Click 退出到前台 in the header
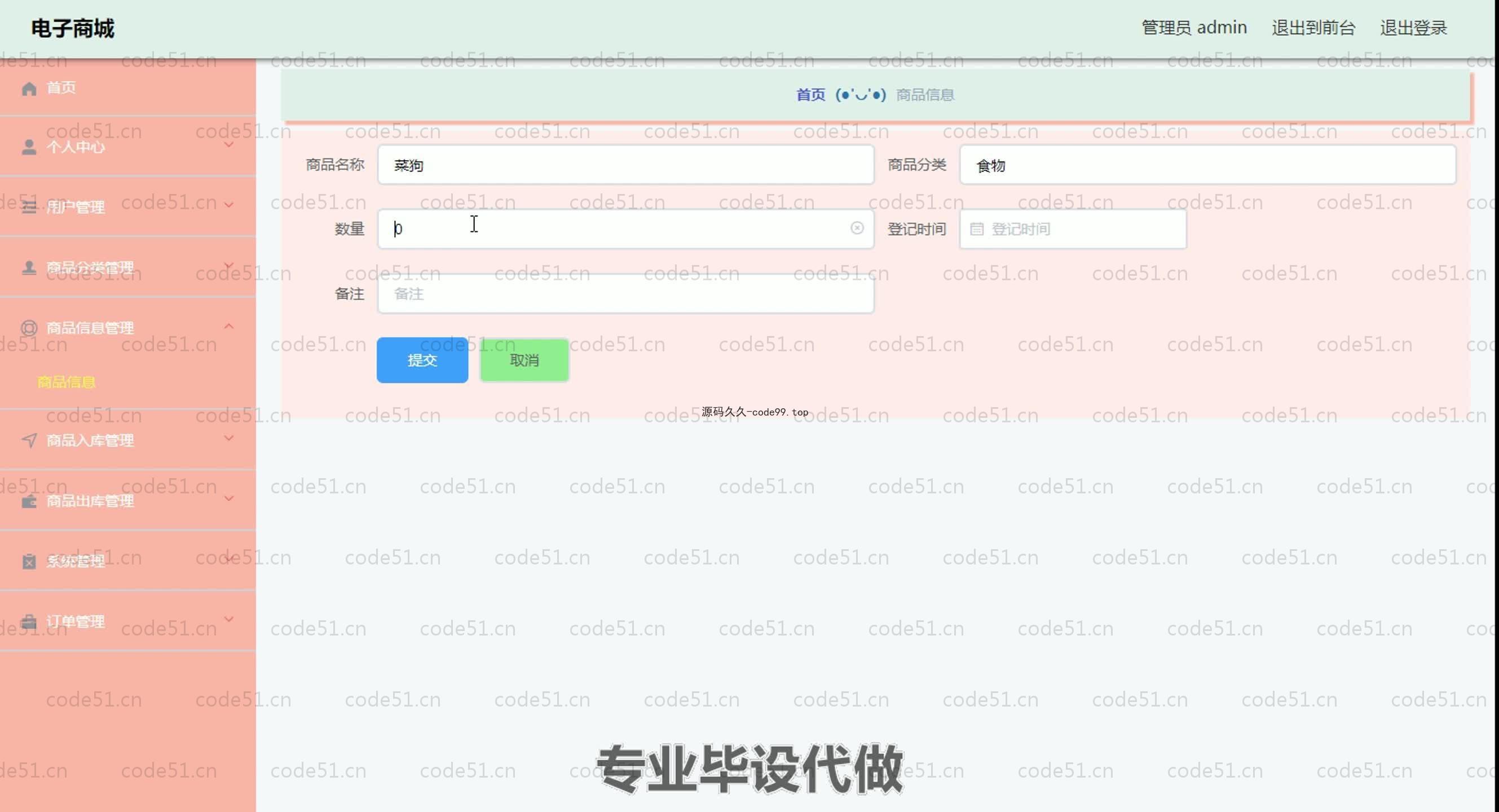 pos(1313,28)
